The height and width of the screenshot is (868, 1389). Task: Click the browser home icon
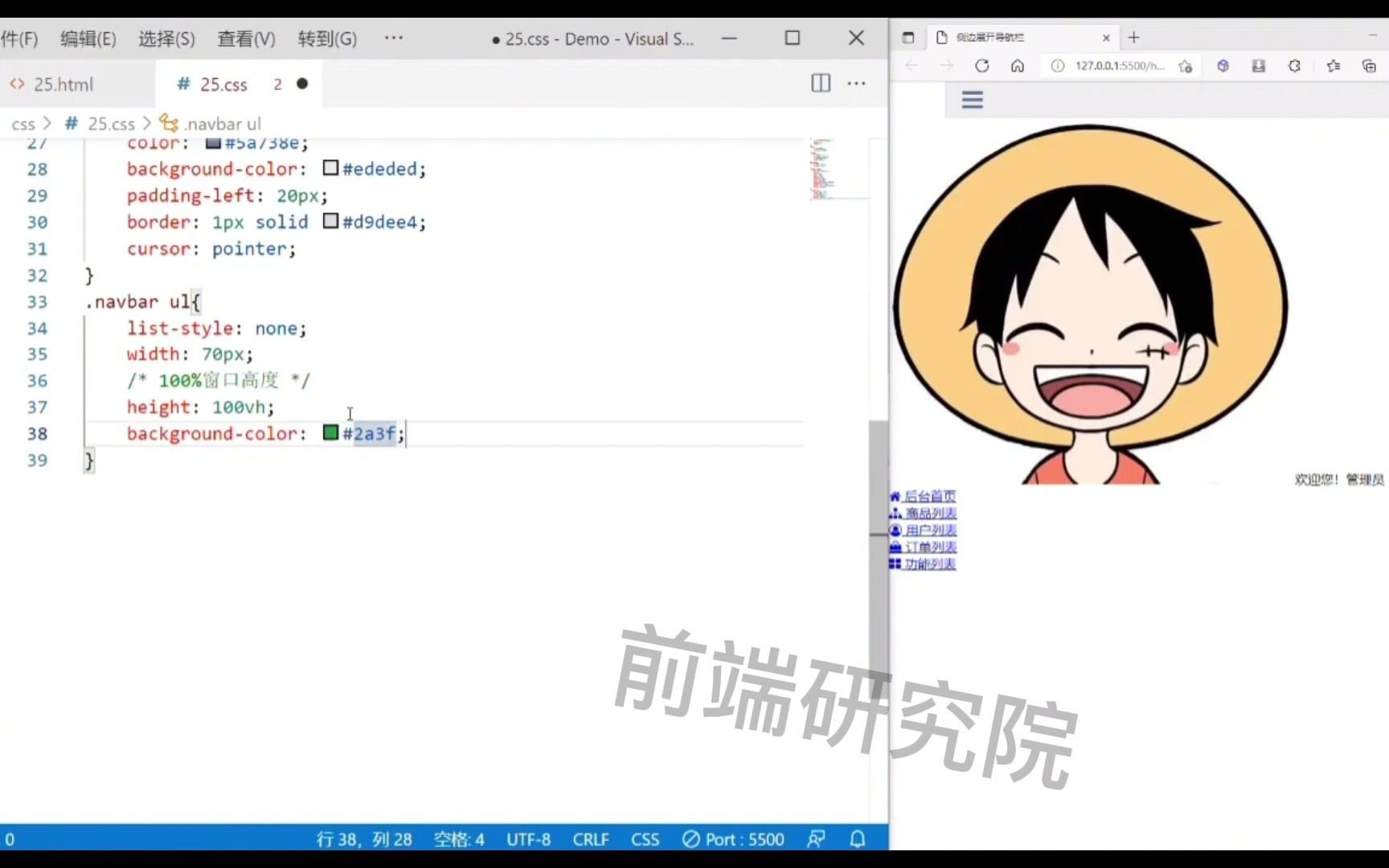(1017, 66)
